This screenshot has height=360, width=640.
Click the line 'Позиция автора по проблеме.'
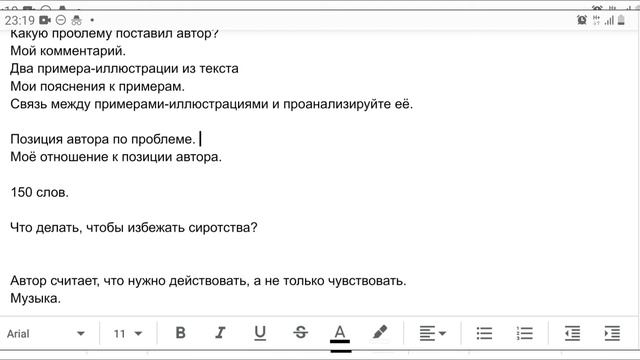103,140
